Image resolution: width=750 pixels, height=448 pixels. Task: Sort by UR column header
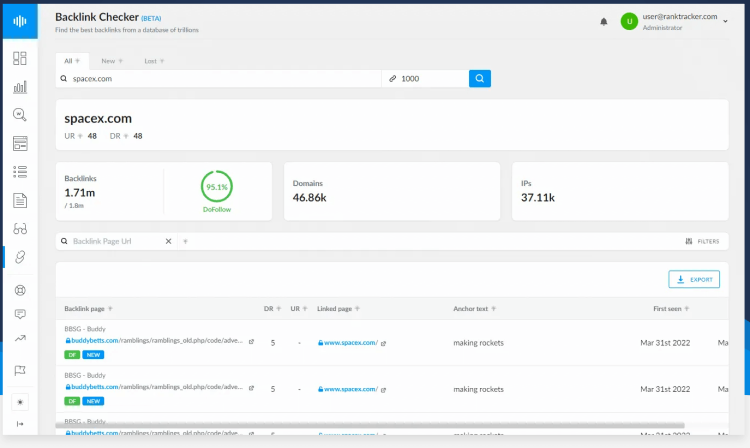point(299,309)
